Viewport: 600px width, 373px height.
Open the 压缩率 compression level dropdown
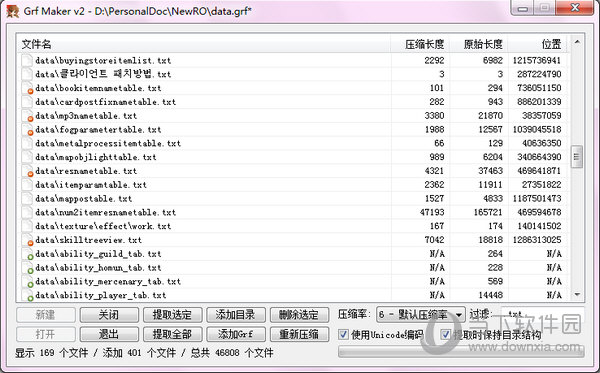421,315
